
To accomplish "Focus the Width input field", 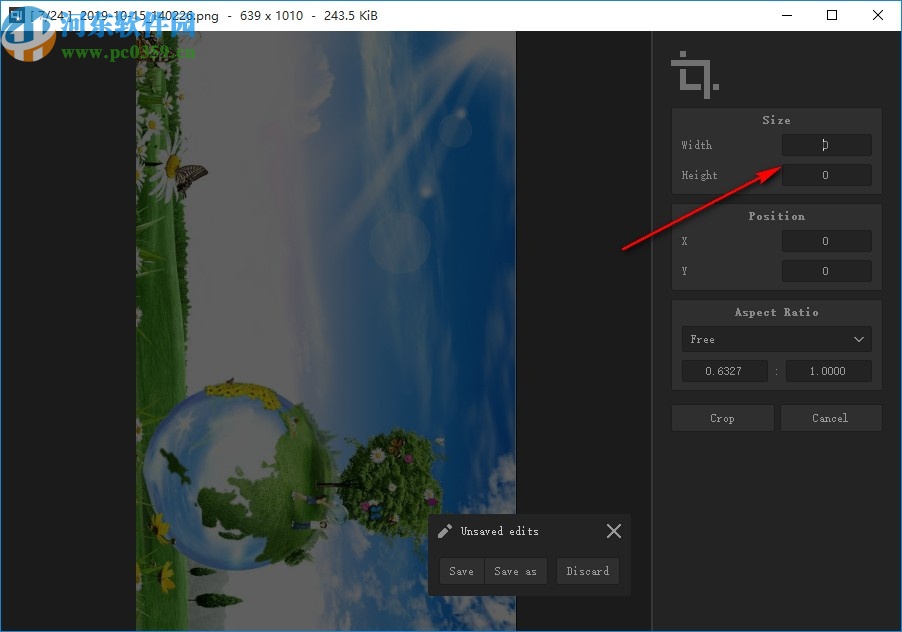I will click(x=826, y=145).
